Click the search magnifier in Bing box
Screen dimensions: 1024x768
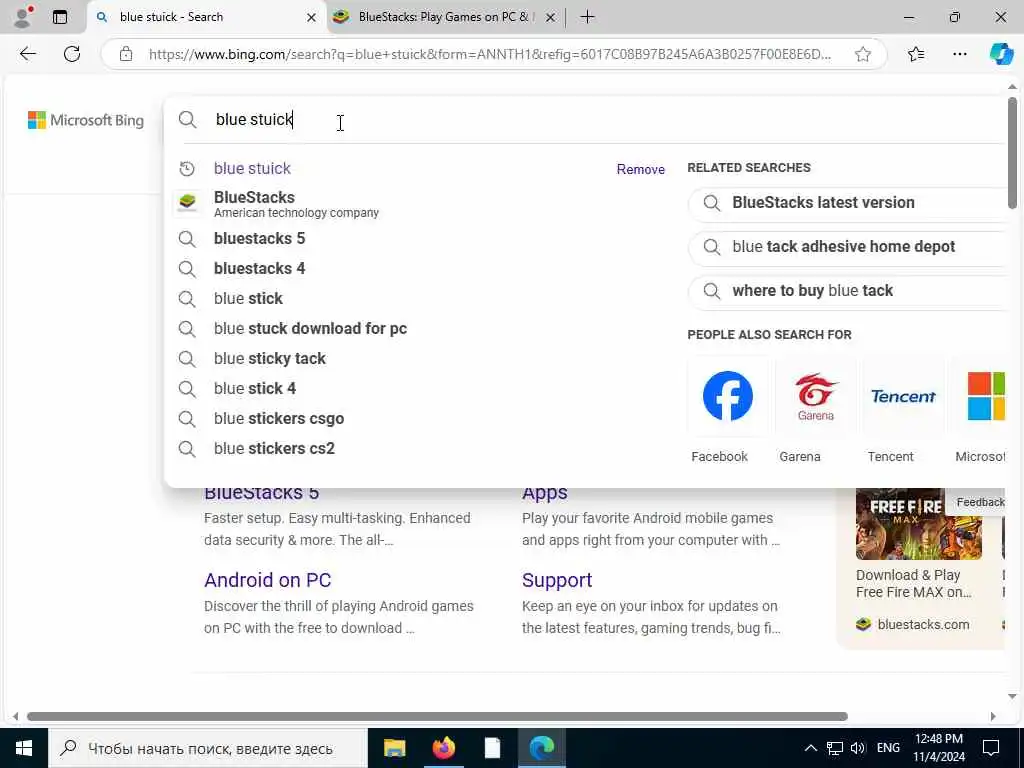pyautogui.click(x=187, y=120)
